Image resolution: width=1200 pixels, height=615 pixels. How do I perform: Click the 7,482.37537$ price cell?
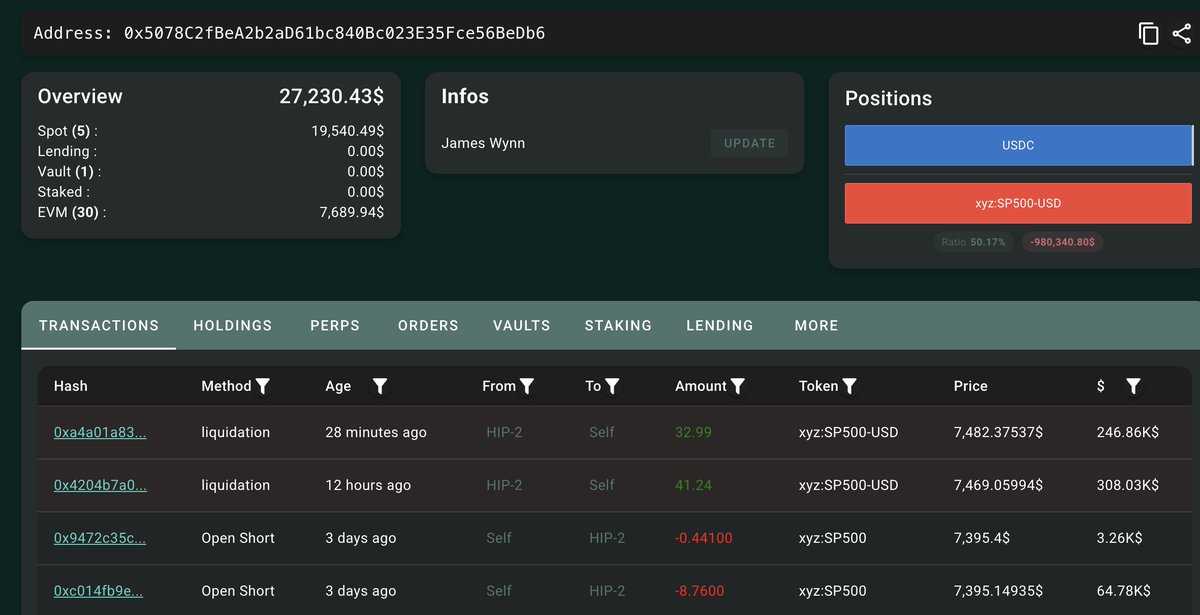click(x=998, y=433)
